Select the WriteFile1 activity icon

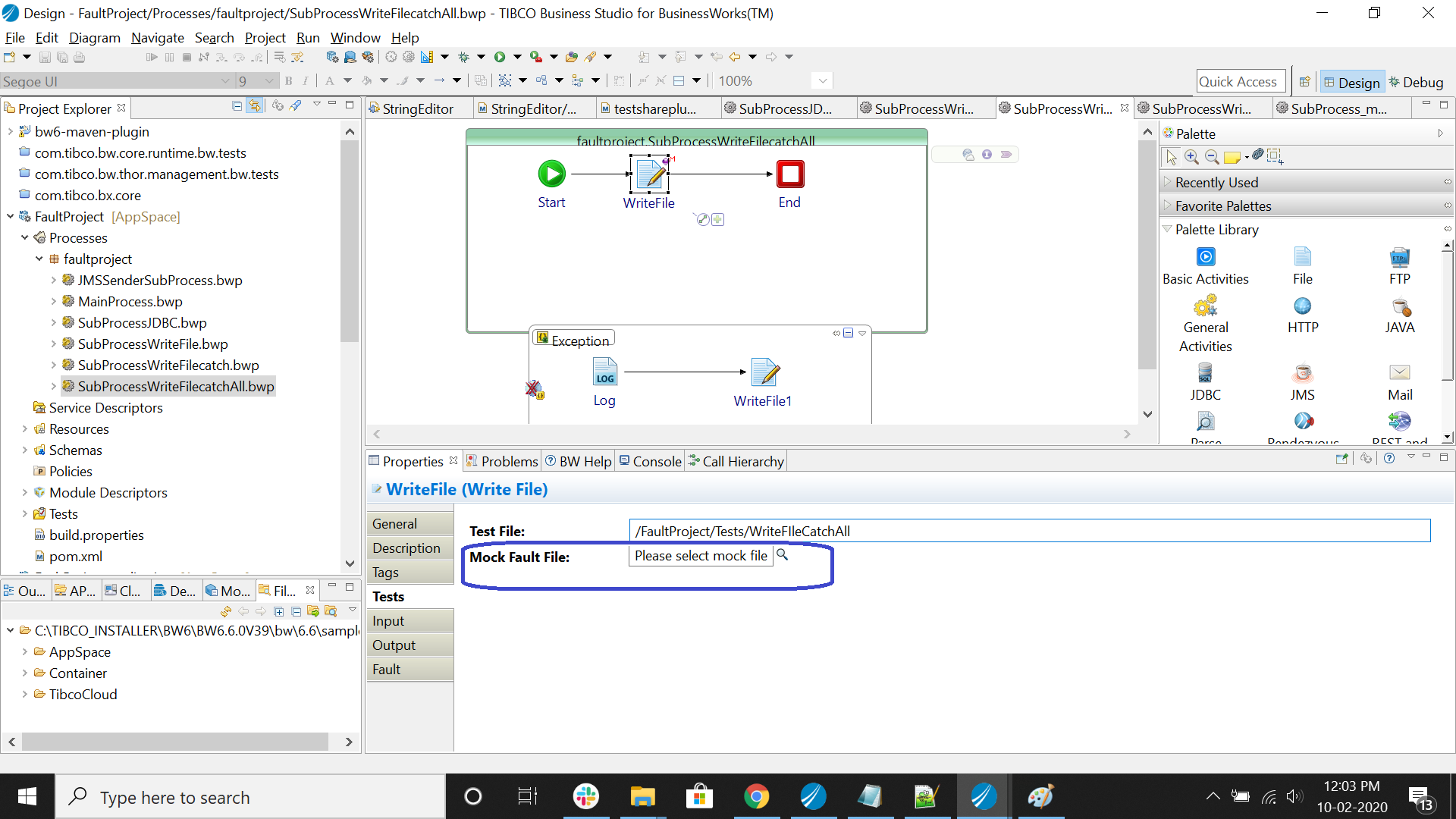[765, 372]
